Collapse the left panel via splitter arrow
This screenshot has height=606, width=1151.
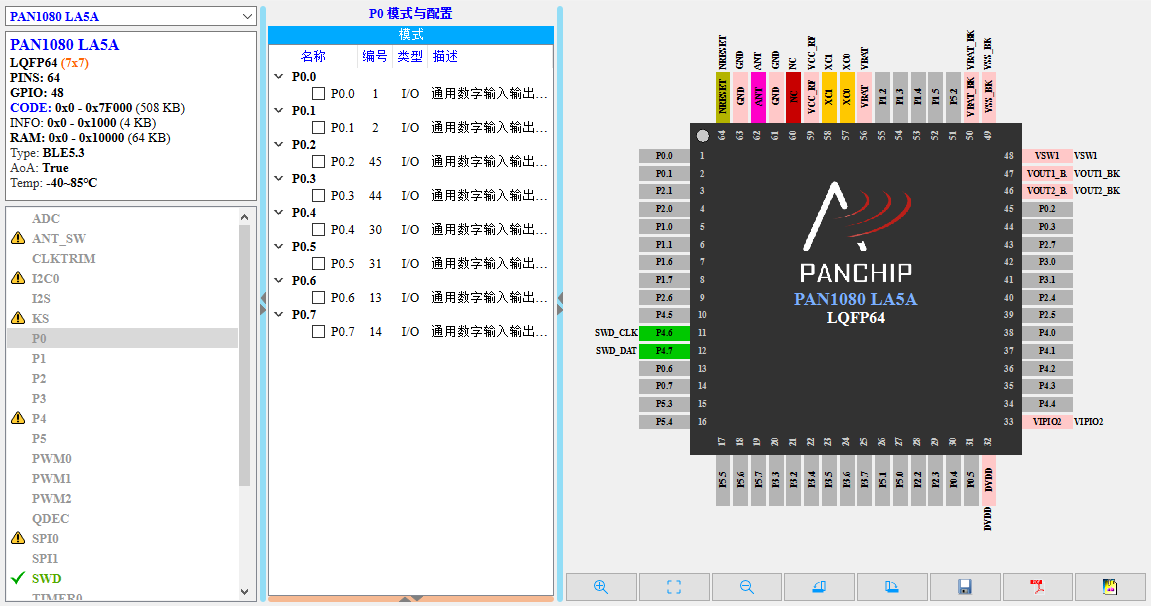263,303
